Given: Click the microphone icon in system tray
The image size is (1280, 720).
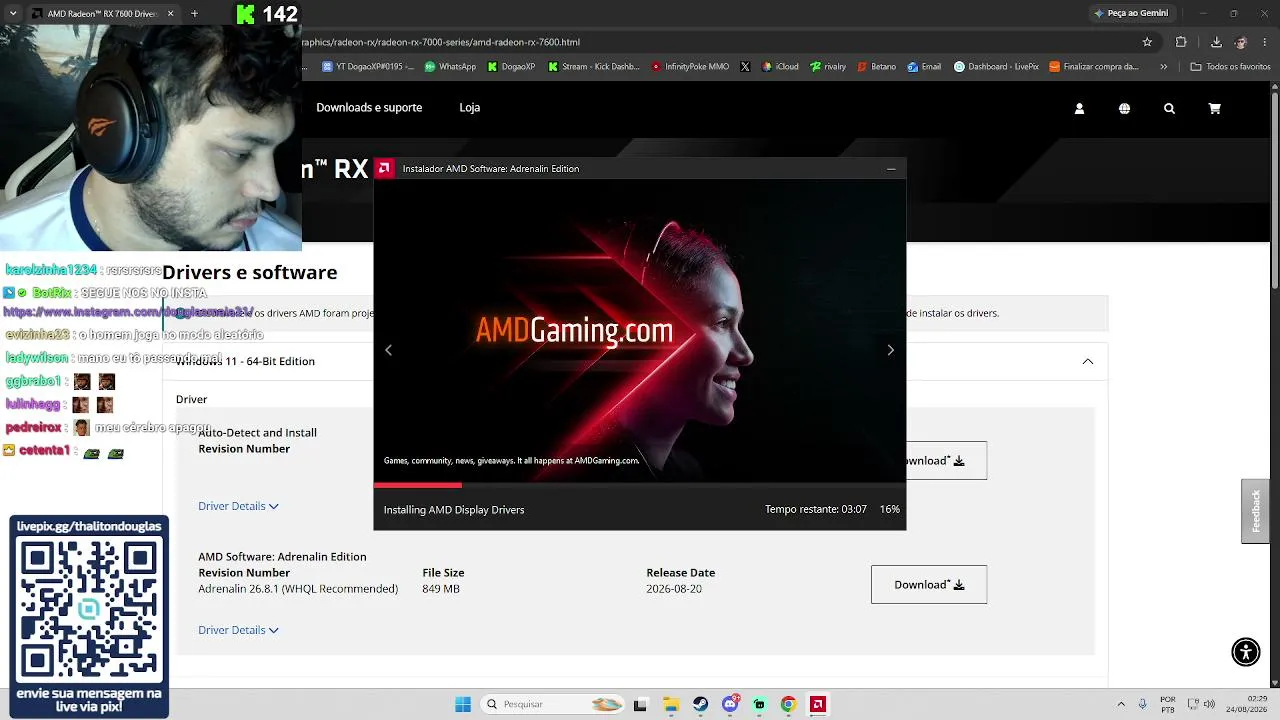Looking at the screenshot, I should tap(1143, 704).
